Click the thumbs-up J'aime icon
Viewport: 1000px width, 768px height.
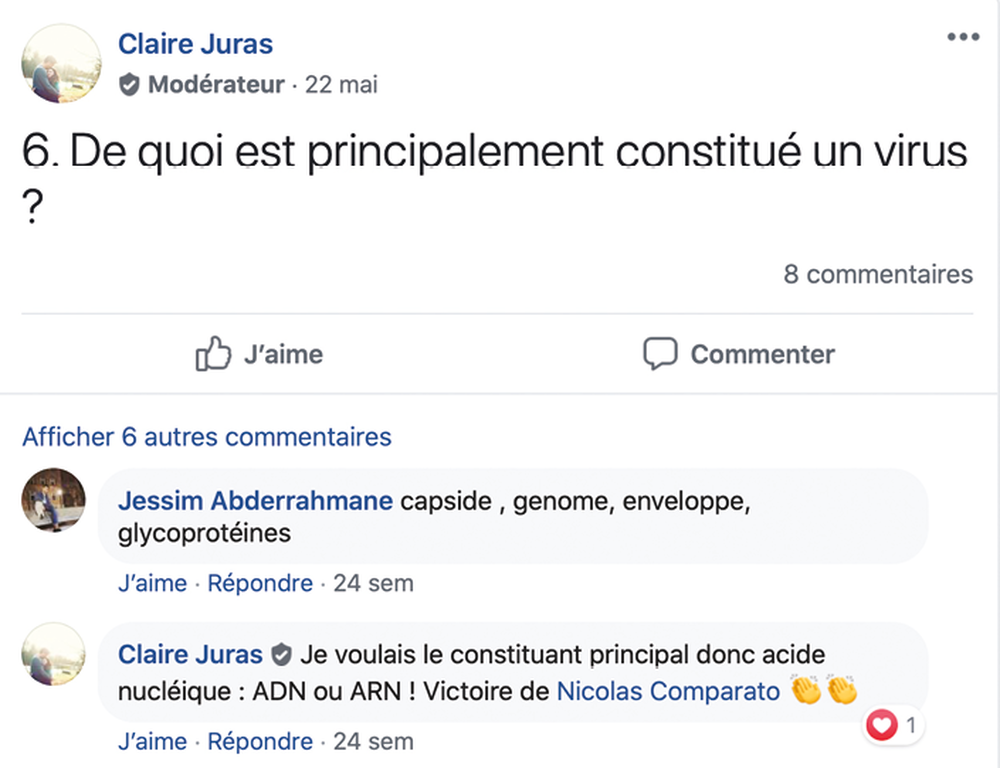[213, 354]
